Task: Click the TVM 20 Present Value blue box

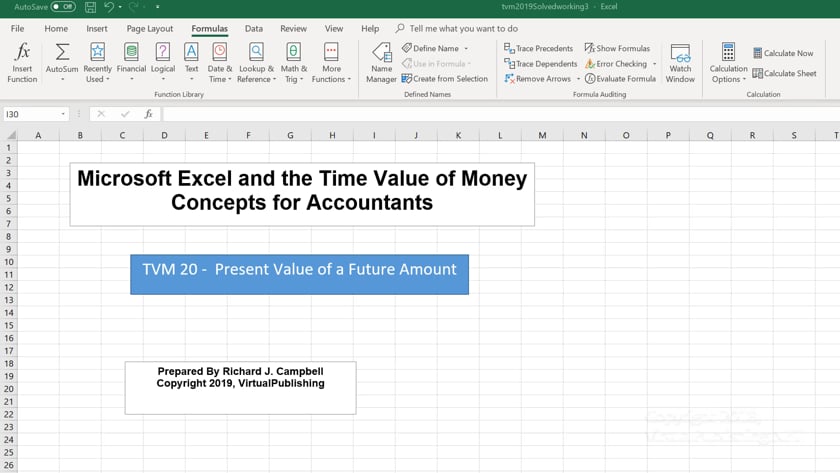Action: coord(299,274)
